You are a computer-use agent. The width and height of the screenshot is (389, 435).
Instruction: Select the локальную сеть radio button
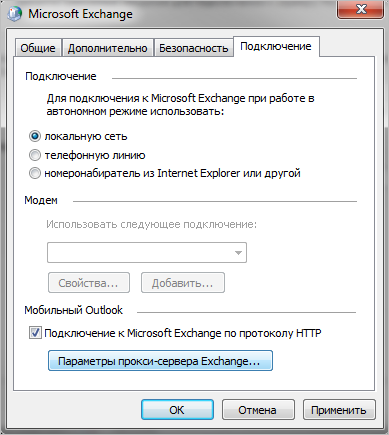[x=35, y=136]
